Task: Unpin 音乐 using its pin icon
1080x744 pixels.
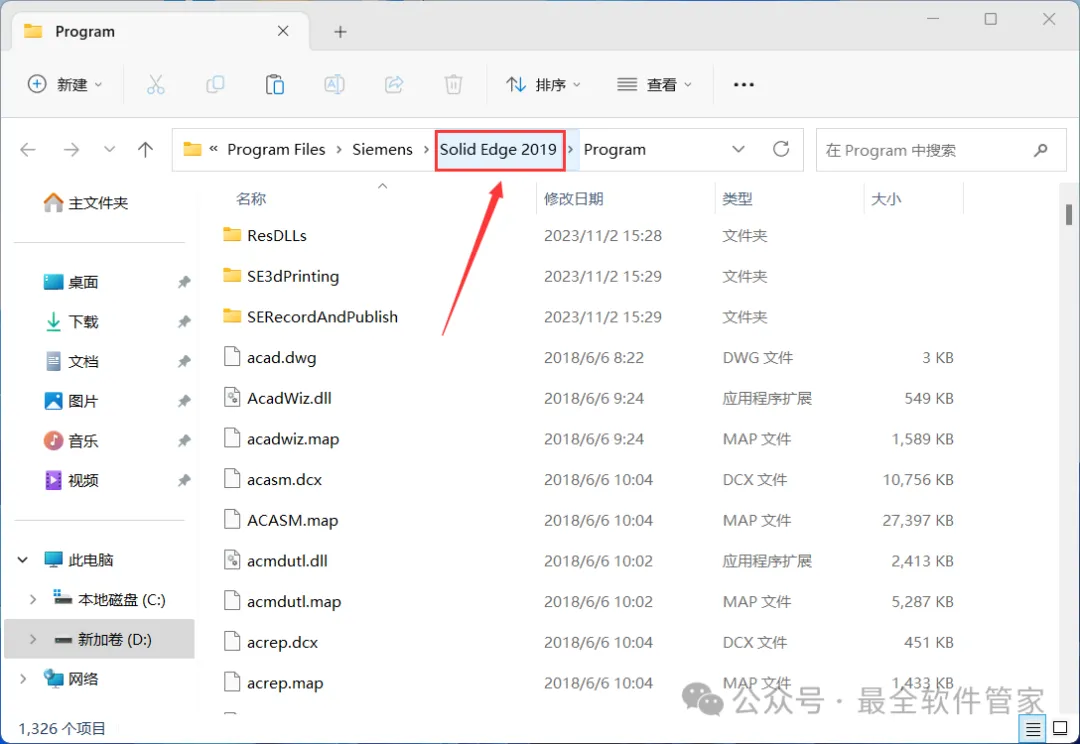Action: 184,441
